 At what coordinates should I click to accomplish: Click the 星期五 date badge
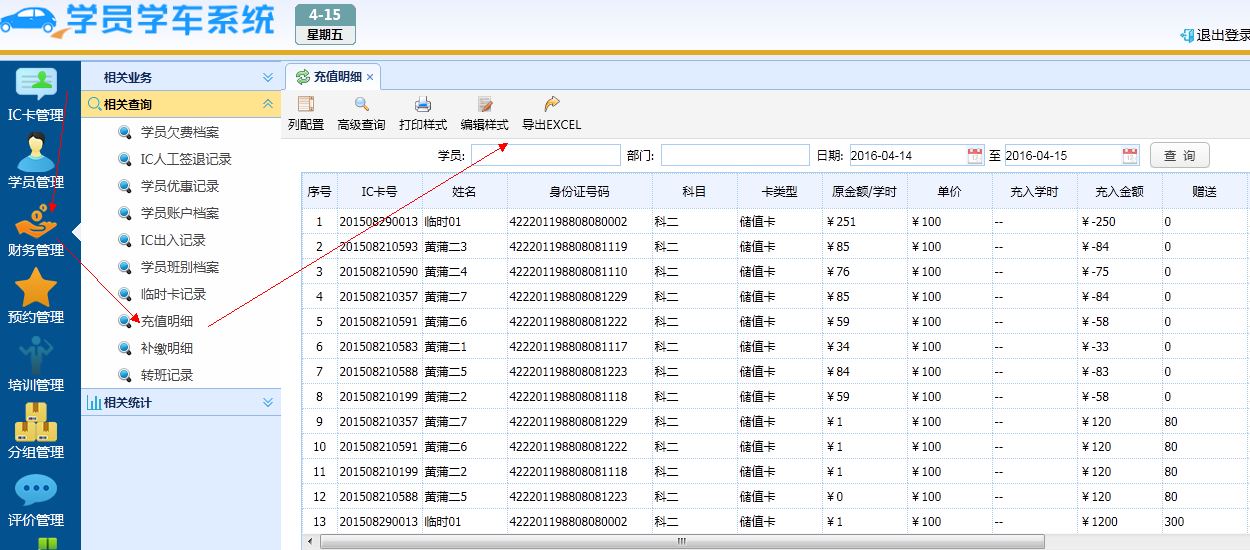coord(325,35)
